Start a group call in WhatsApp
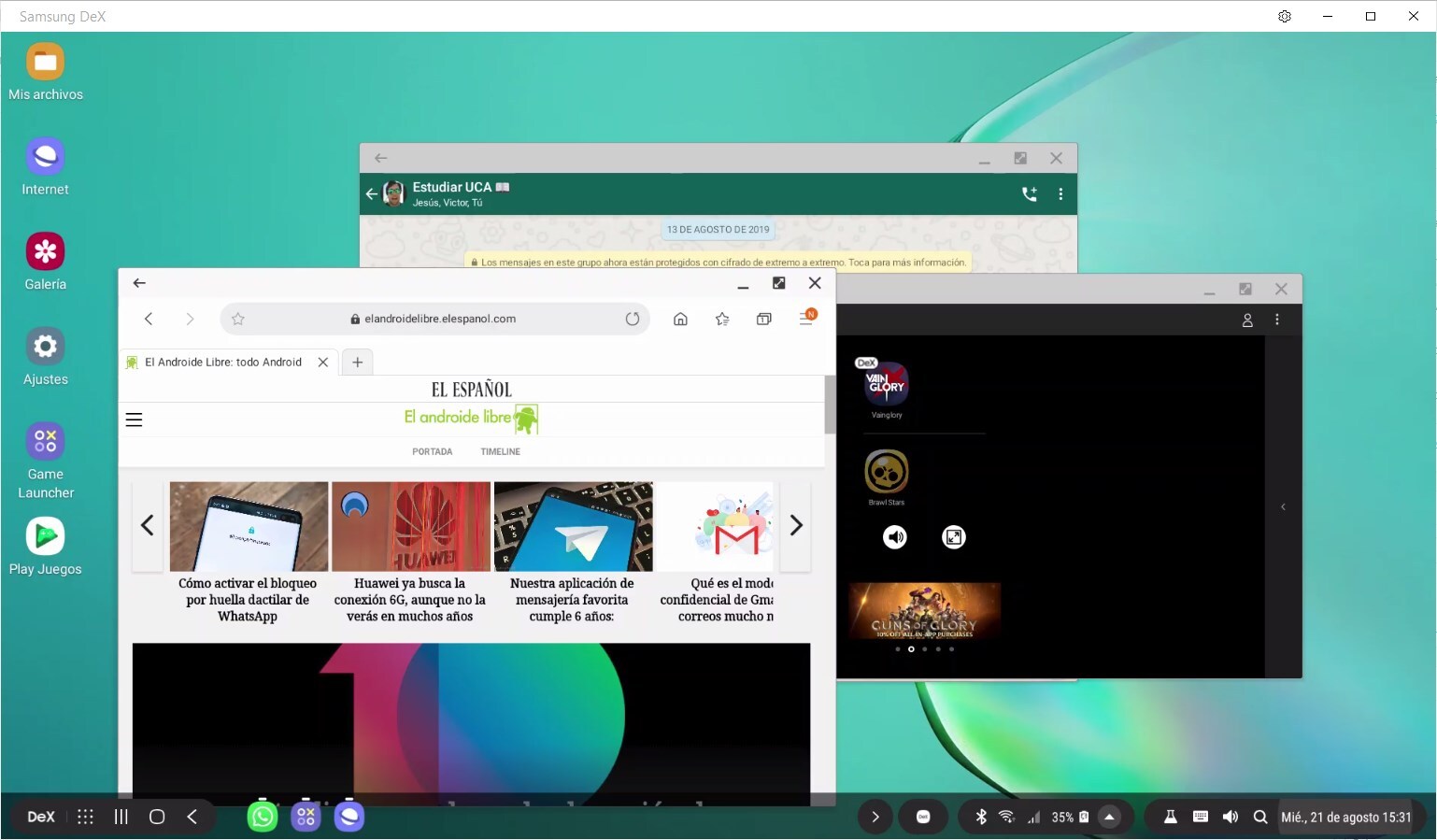Screen dimensions: 1437x840 (1030, 193)
